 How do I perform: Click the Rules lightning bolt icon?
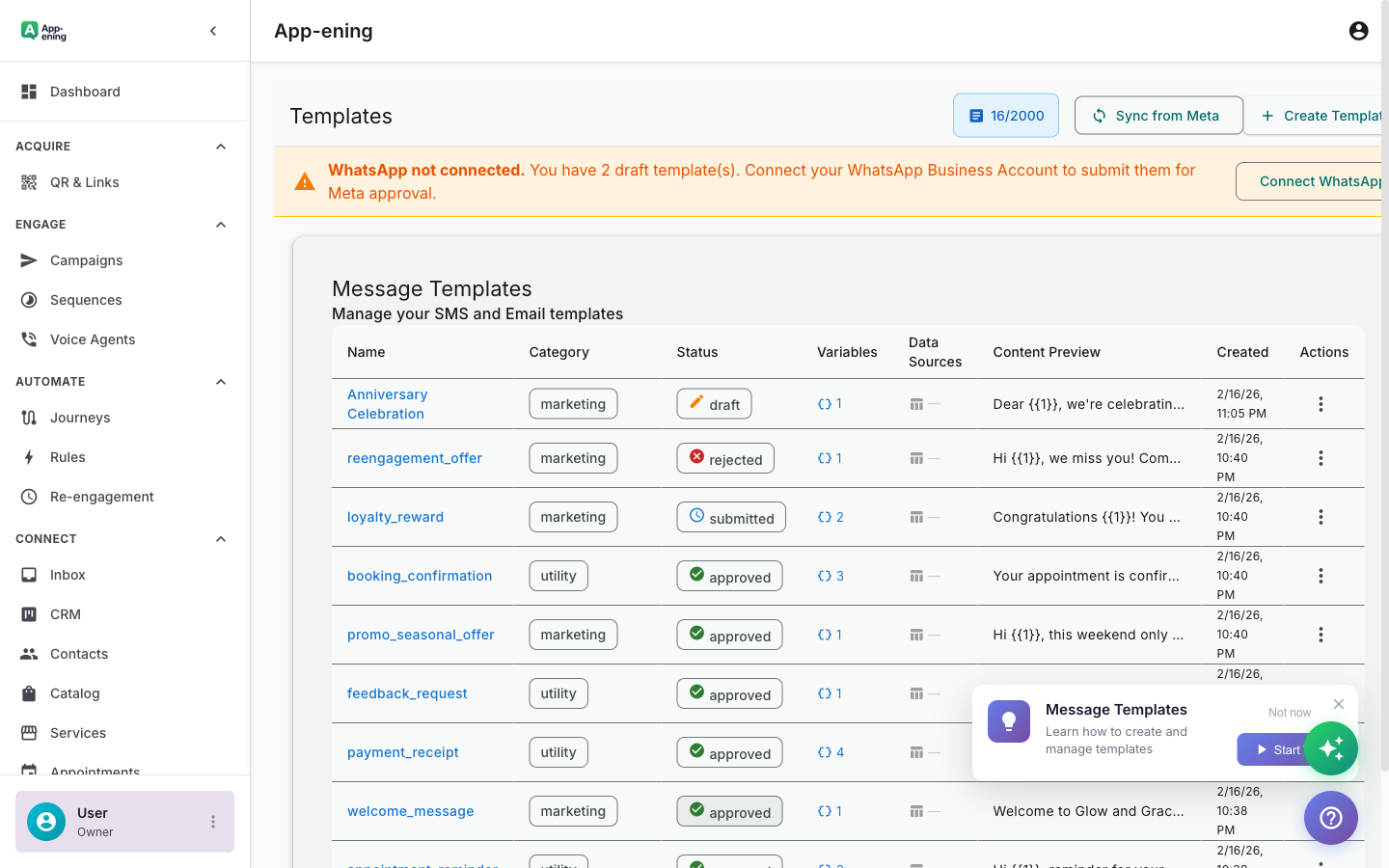(28, 456)
